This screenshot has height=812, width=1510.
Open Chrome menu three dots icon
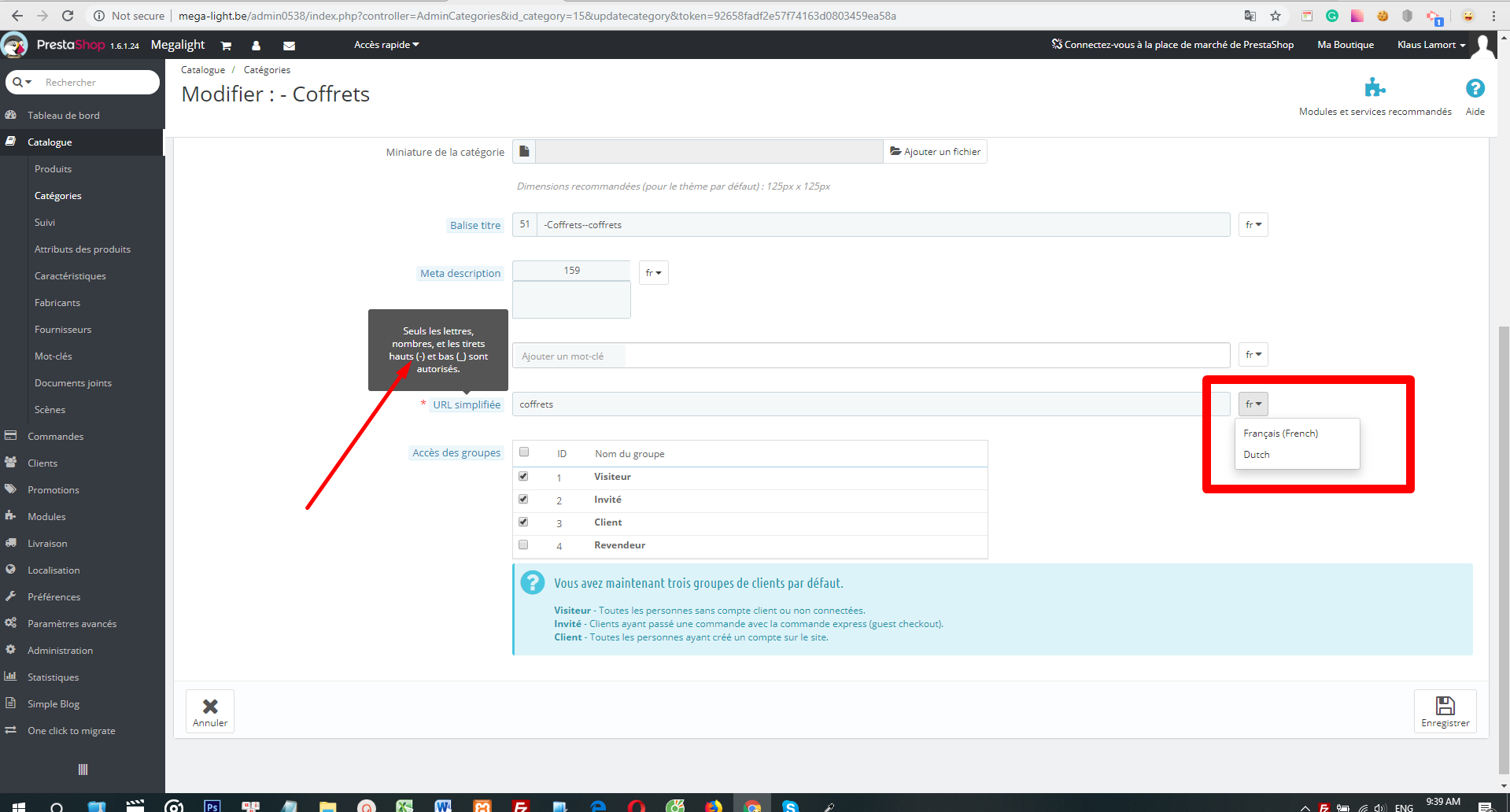1493,16
